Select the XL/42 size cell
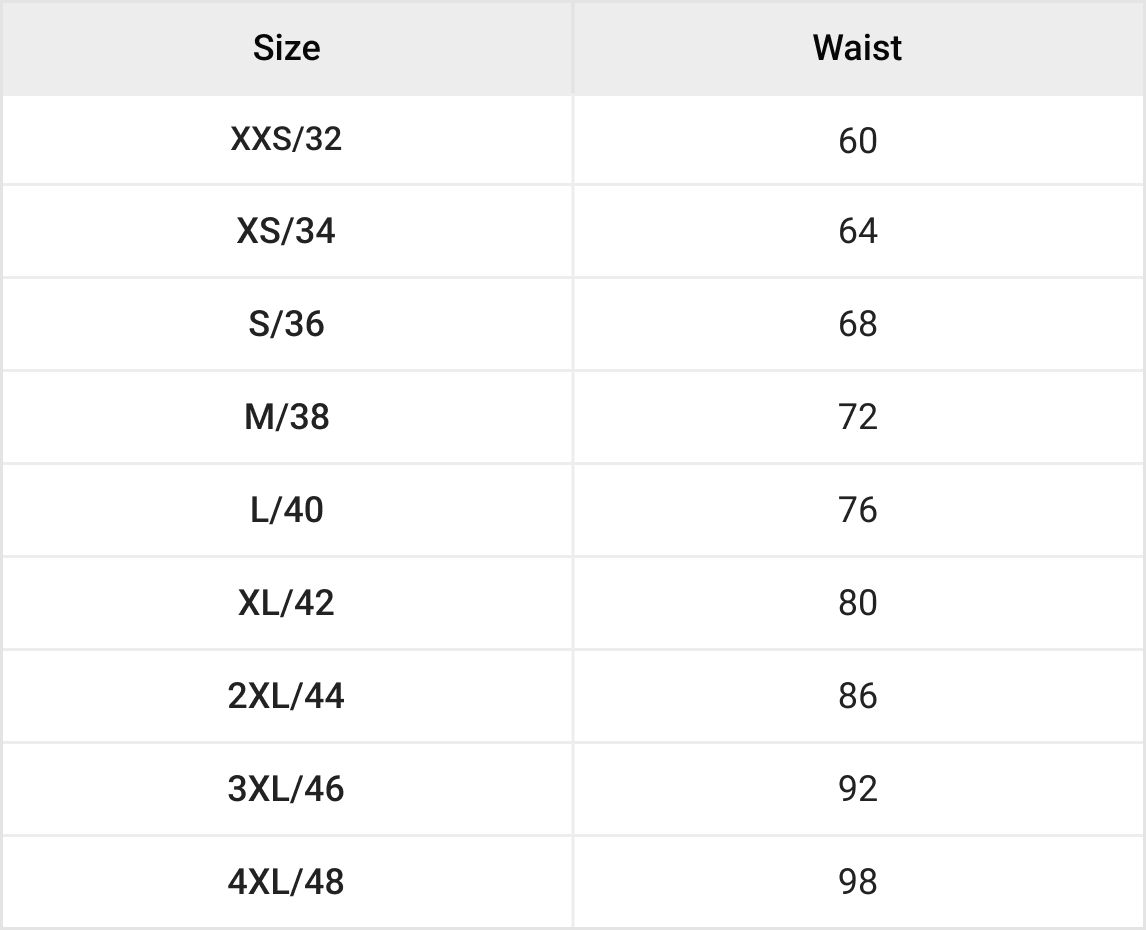 coord(286,602)
